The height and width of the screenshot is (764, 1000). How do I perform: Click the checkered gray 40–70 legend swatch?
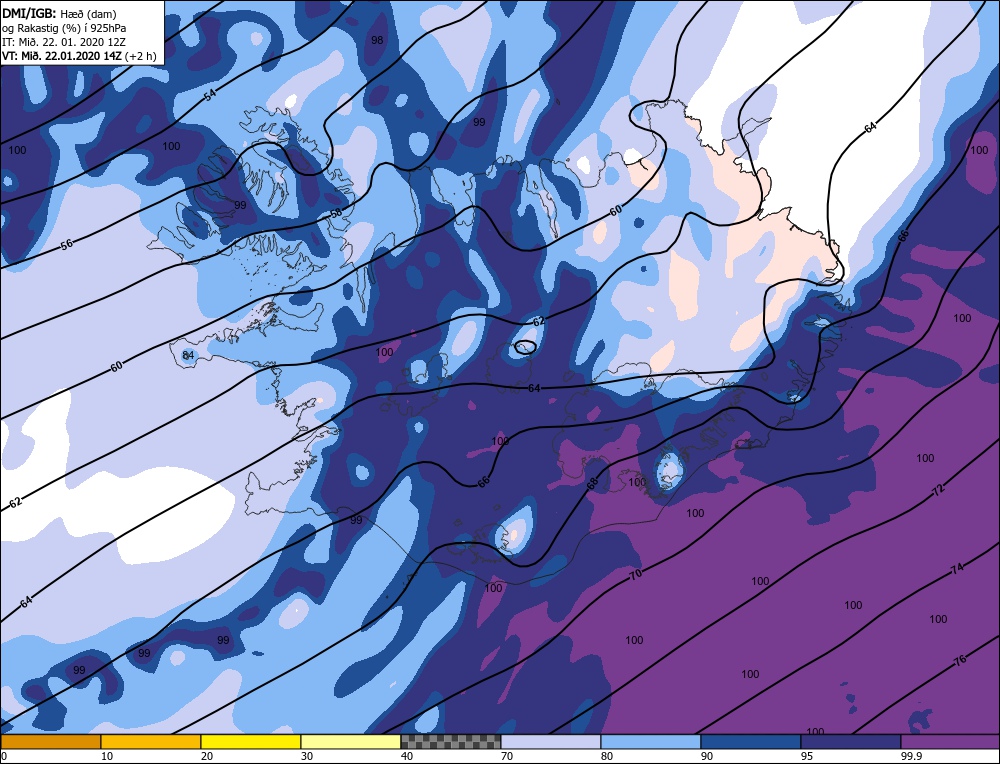coord(451,742)
